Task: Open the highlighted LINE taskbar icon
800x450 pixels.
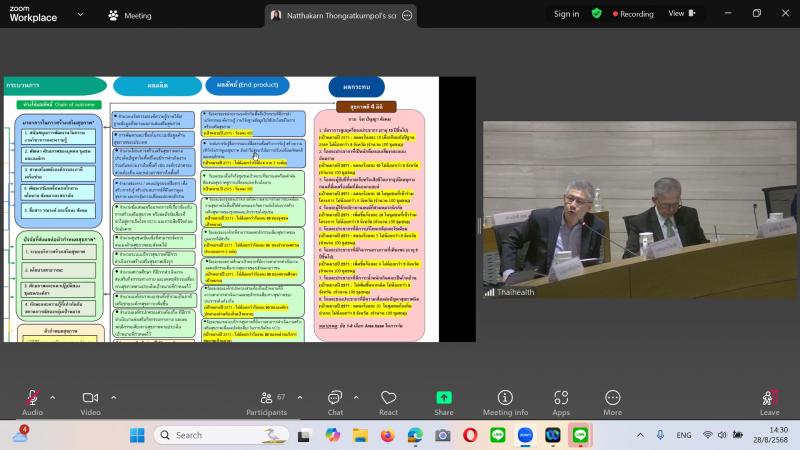Action: pyautogui.click(x=581, y=435)
